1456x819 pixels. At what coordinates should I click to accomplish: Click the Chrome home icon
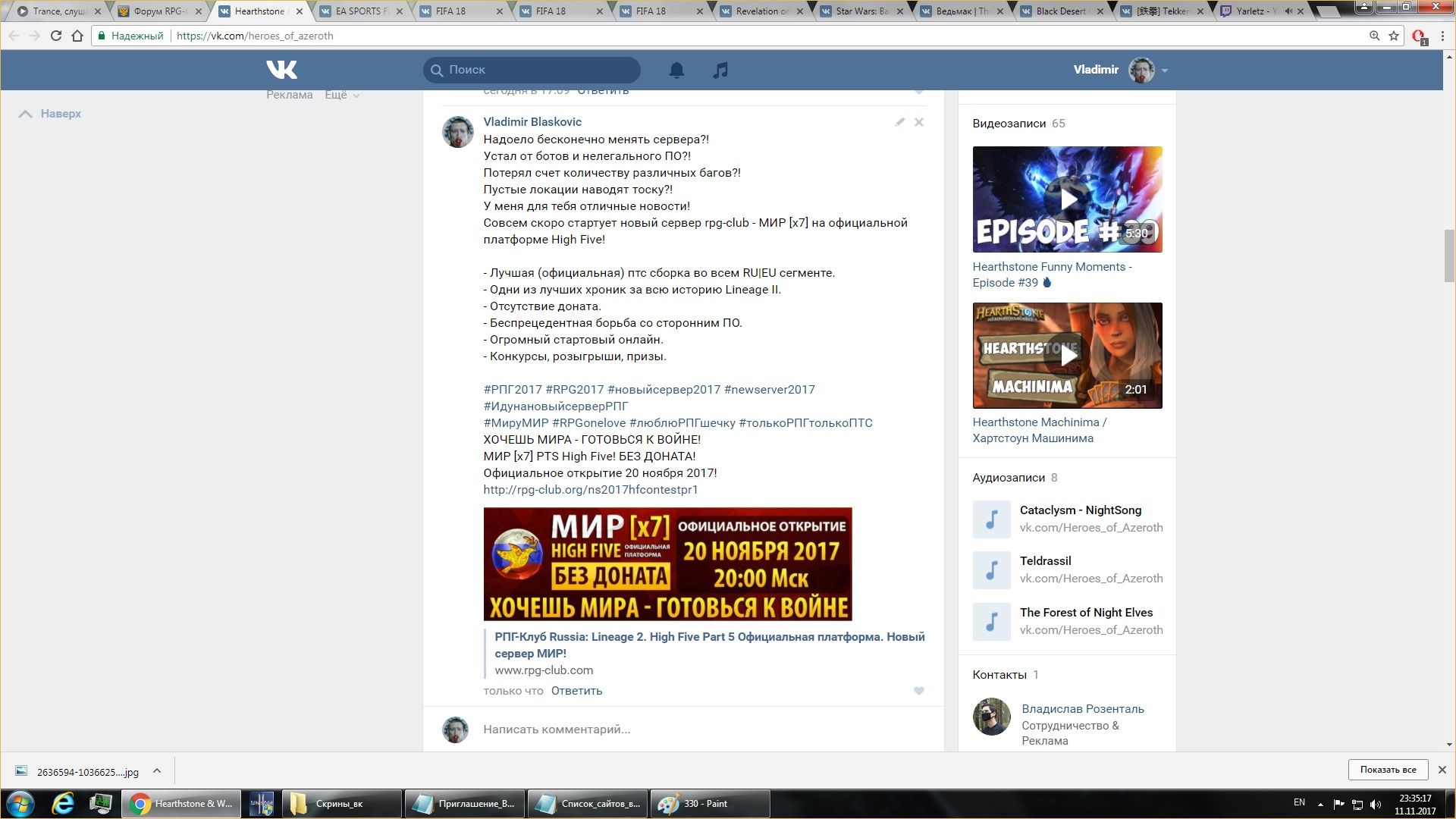[x=77, y=36]
